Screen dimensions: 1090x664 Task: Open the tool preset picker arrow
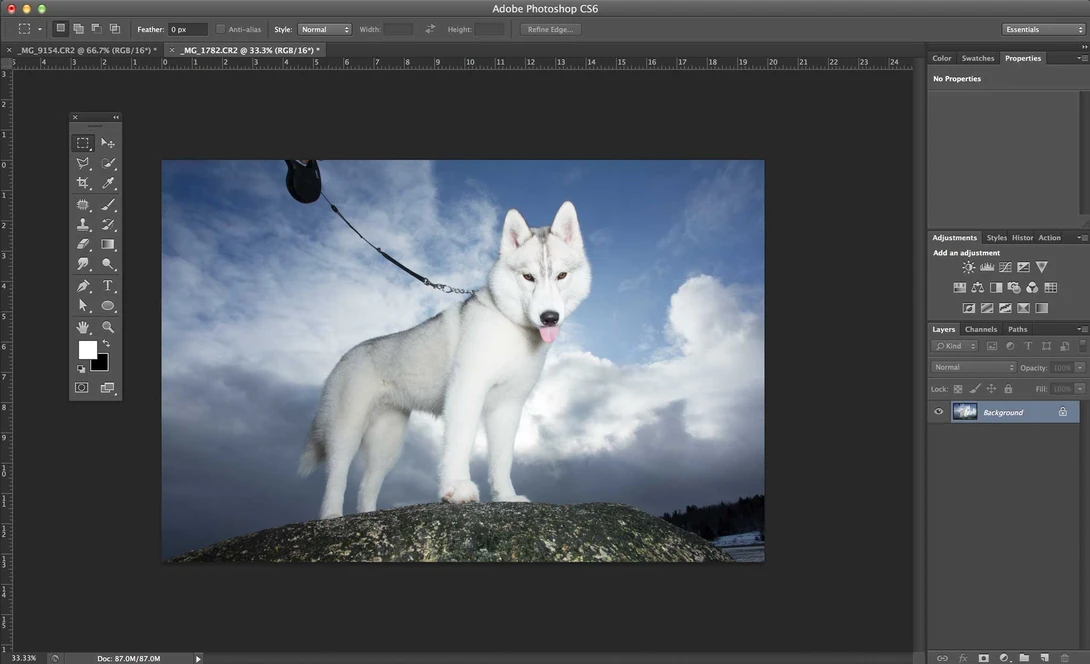[40, 29]
